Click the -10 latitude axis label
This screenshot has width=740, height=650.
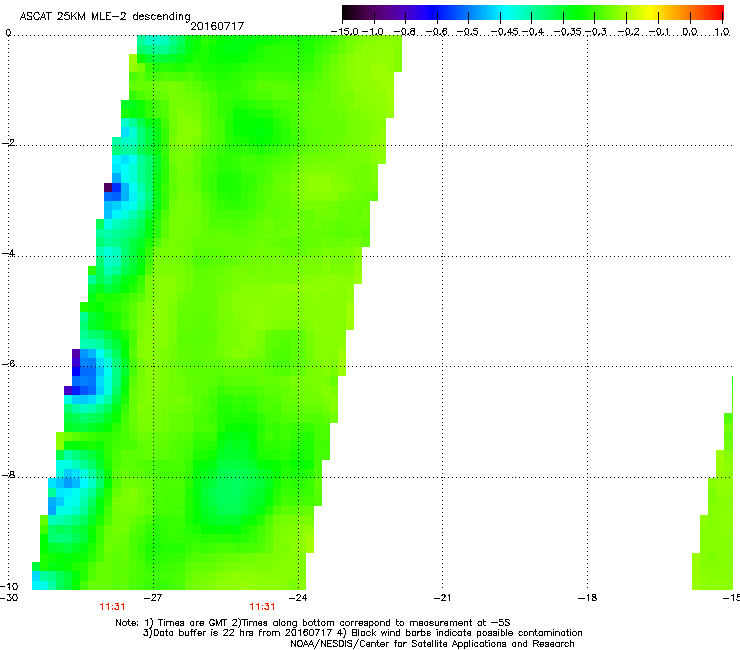coord(9,586)
